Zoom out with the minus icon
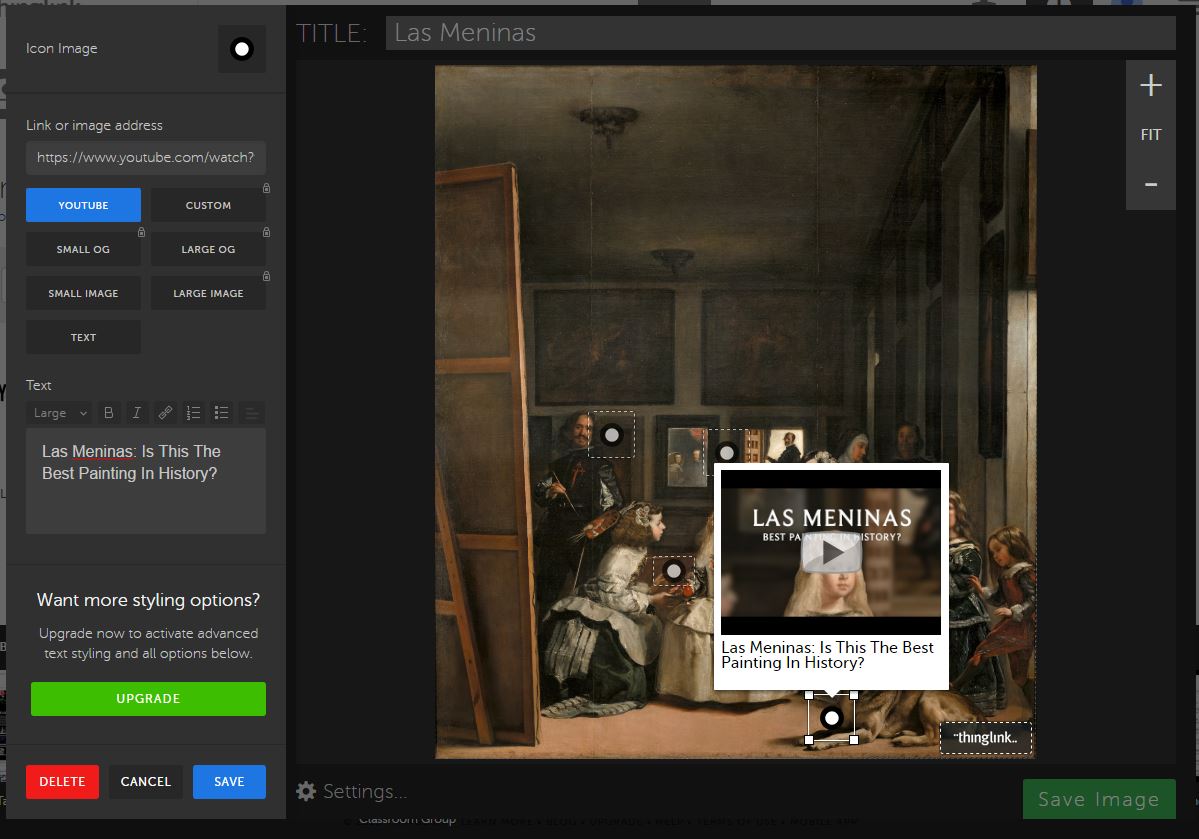Screen dimensions: 1199x839 click(x=1151, y=184)
